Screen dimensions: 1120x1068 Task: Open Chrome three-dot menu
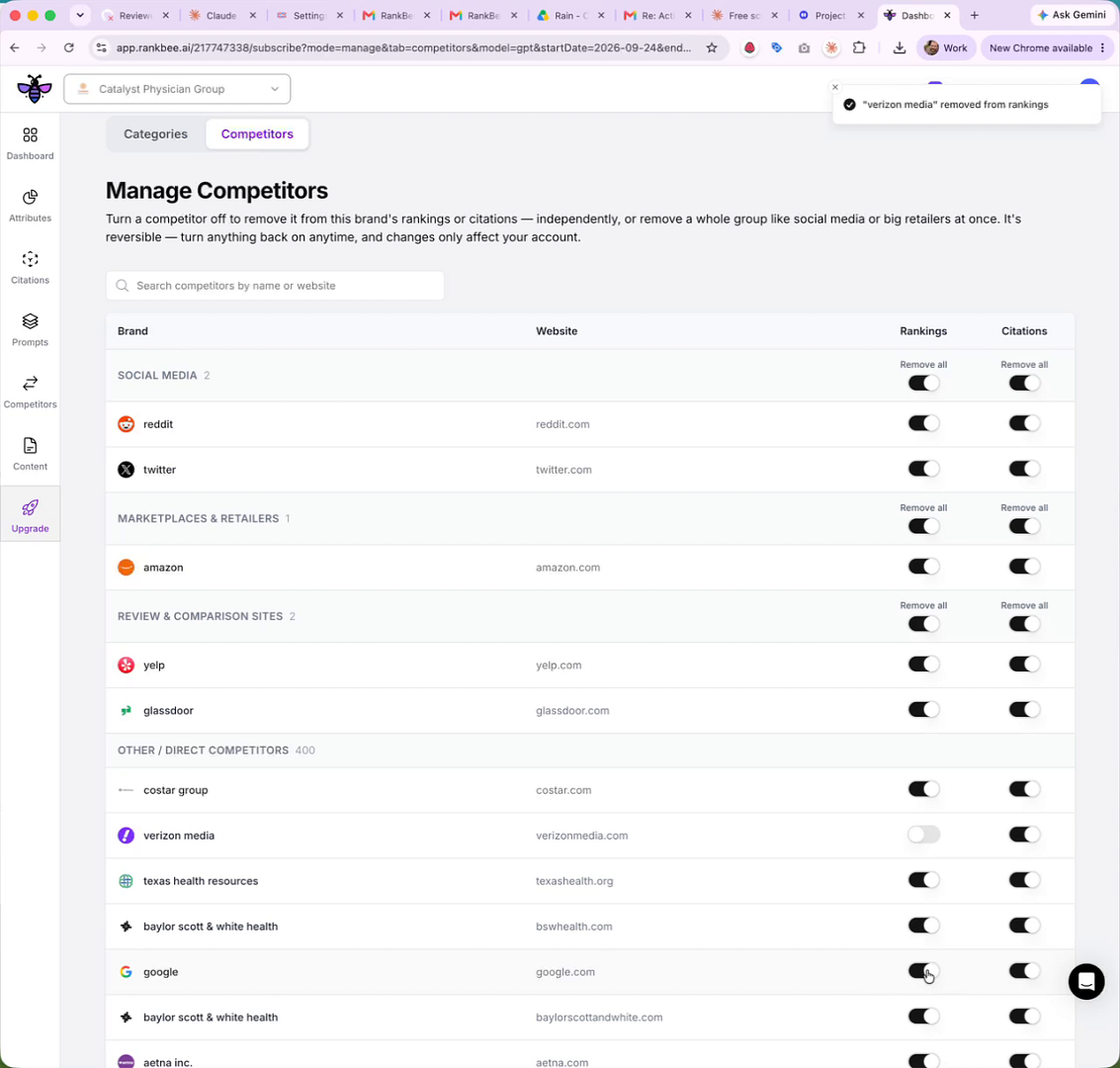point(1103,47)
